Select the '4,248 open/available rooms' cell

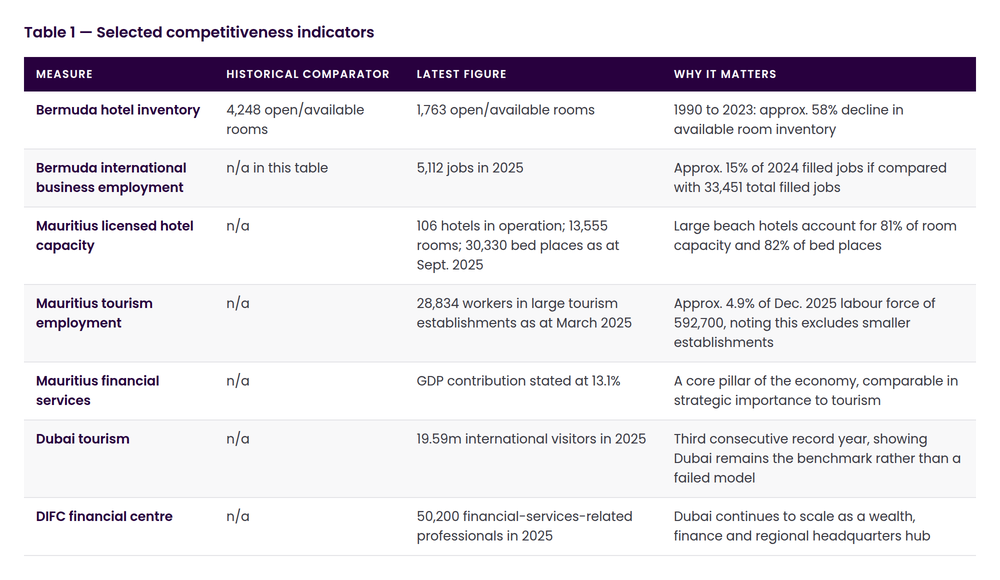pos(295,119)
